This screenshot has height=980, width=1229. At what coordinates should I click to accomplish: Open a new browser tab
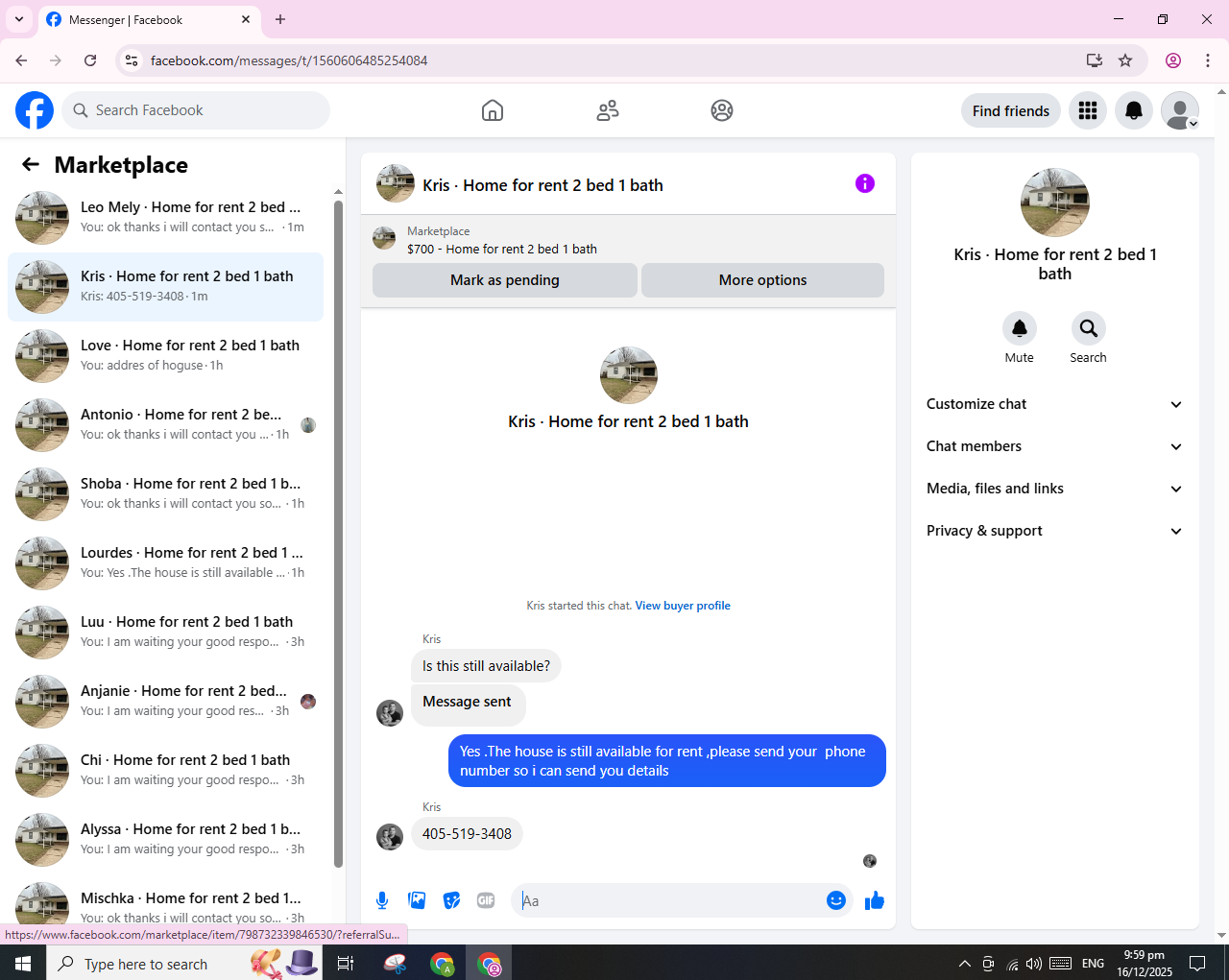280,19
